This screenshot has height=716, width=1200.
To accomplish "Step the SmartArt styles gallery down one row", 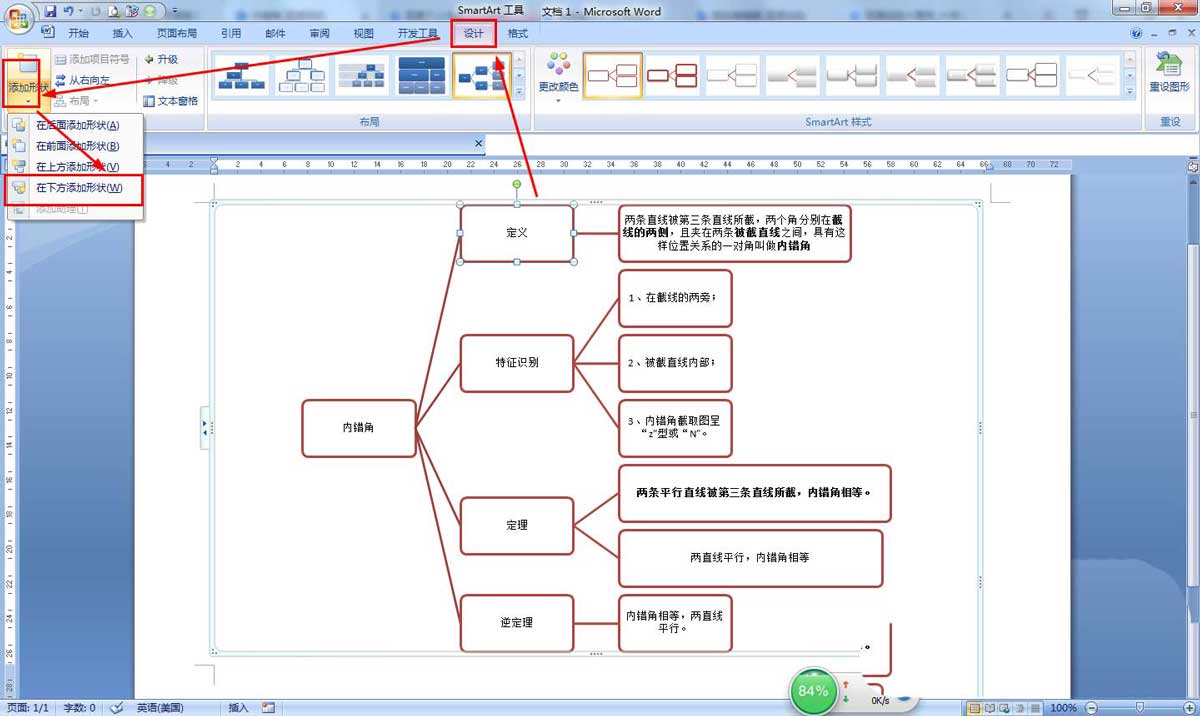I will [x=1130, y=75].
